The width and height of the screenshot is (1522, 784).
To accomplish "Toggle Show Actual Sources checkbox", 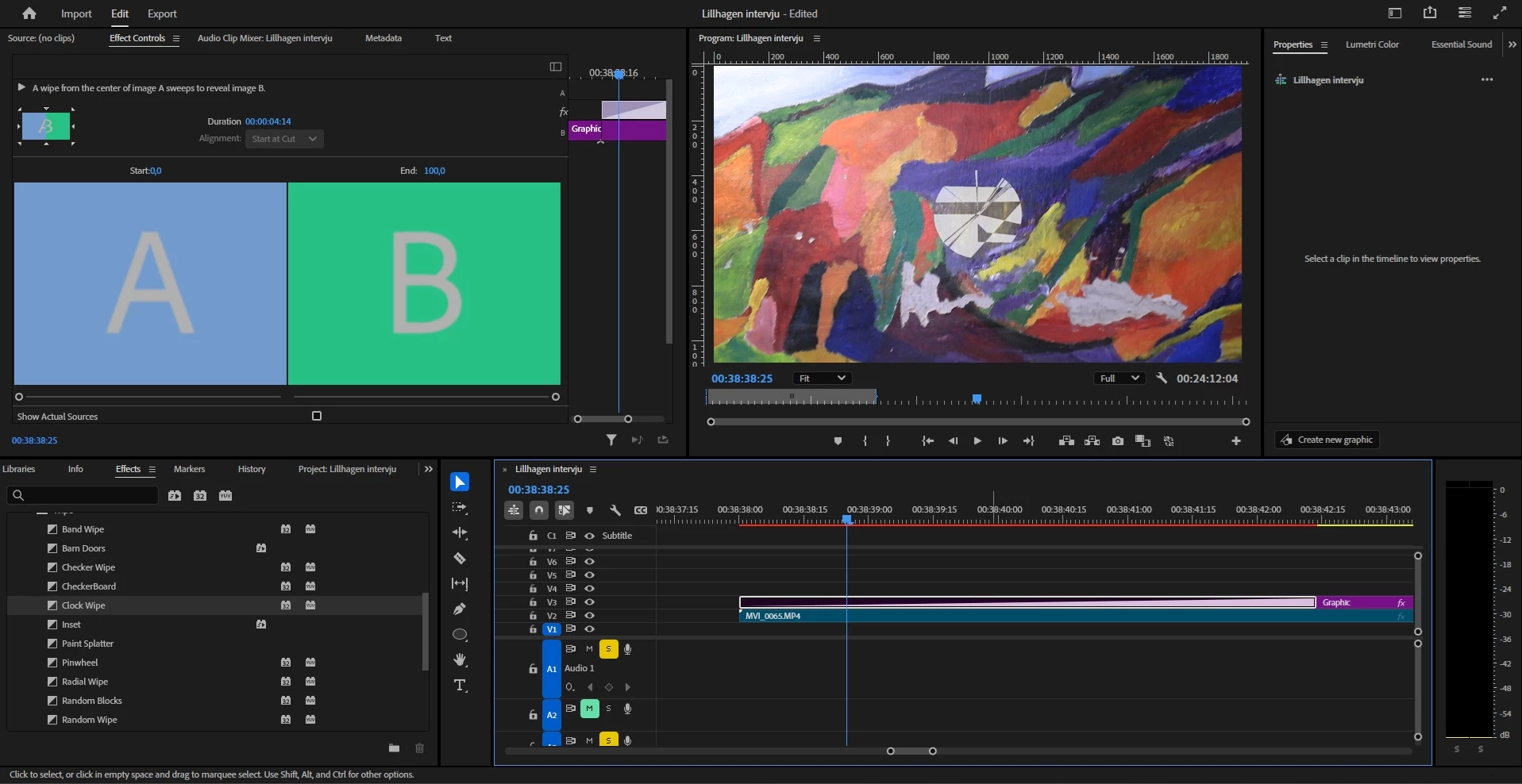I will point(317,416).
